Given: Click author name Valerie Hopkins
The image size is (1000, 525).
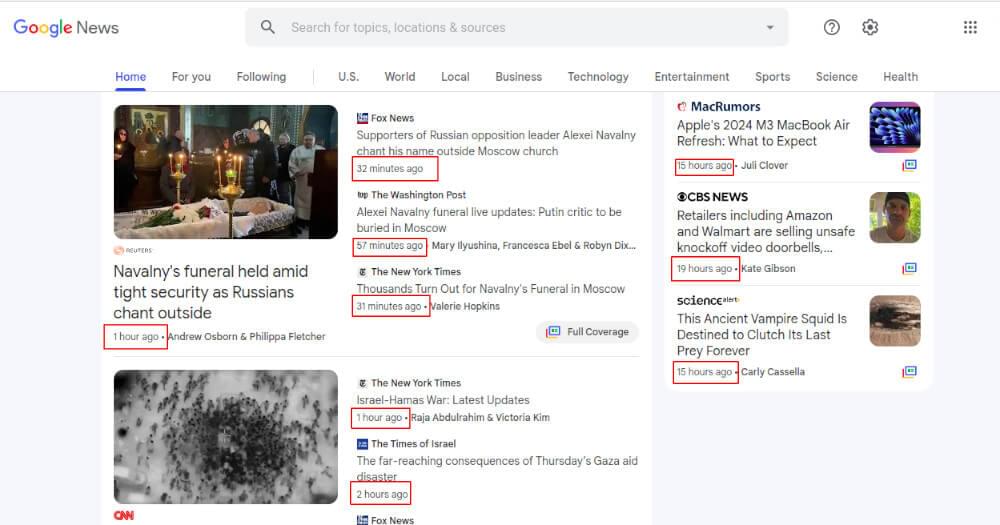Looking at the screenshot, I should pyautogui.click(x=465, y=306).
